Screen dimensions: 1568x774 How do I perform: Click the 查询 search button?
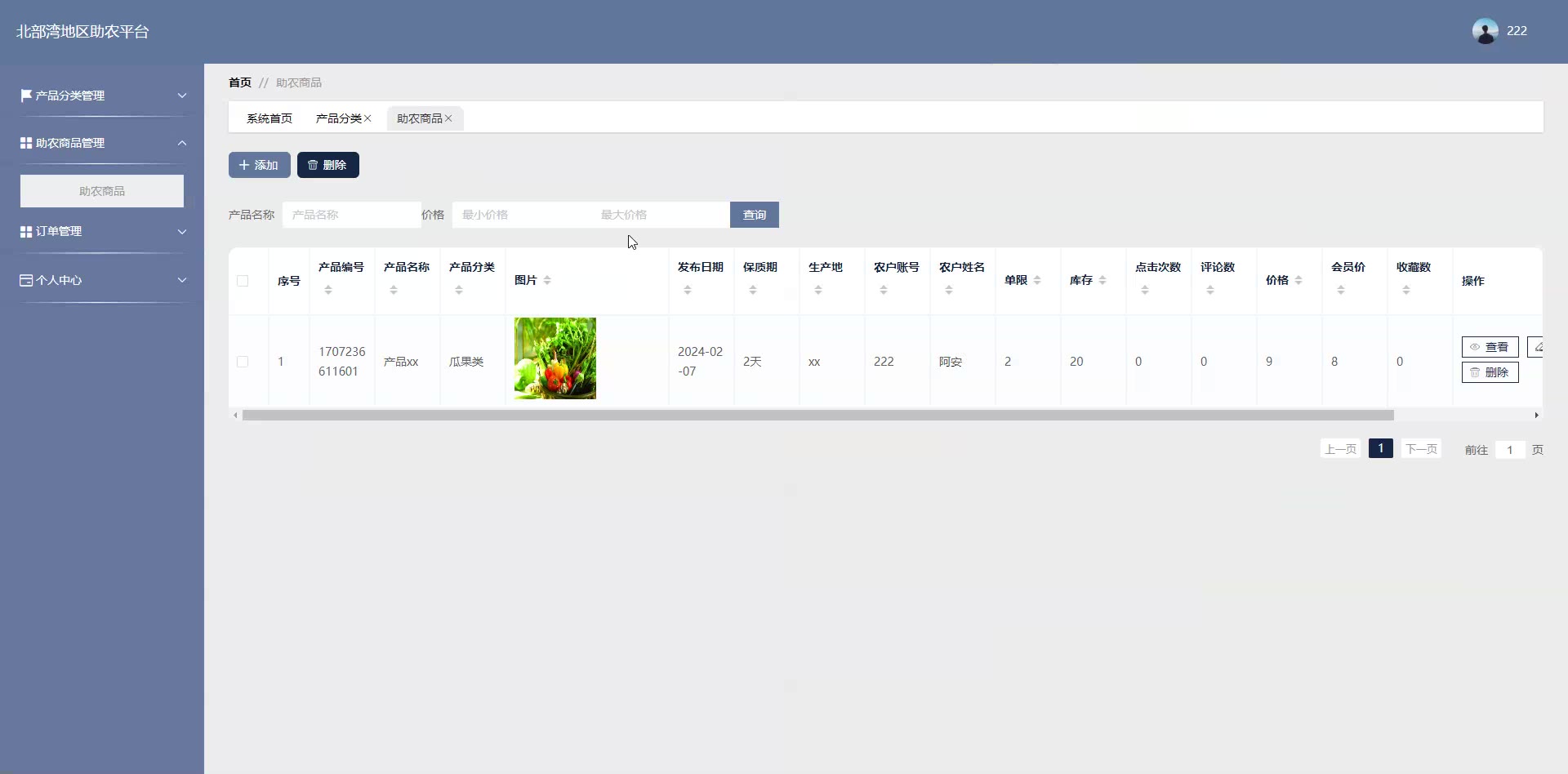click(x=755, y=215)
